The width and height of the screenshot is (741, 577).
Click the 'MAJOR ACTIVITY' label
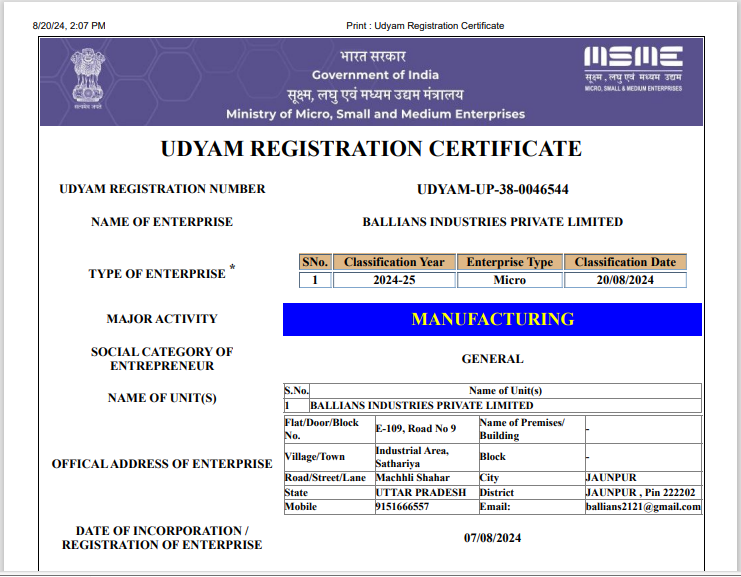tap(162, 319)
